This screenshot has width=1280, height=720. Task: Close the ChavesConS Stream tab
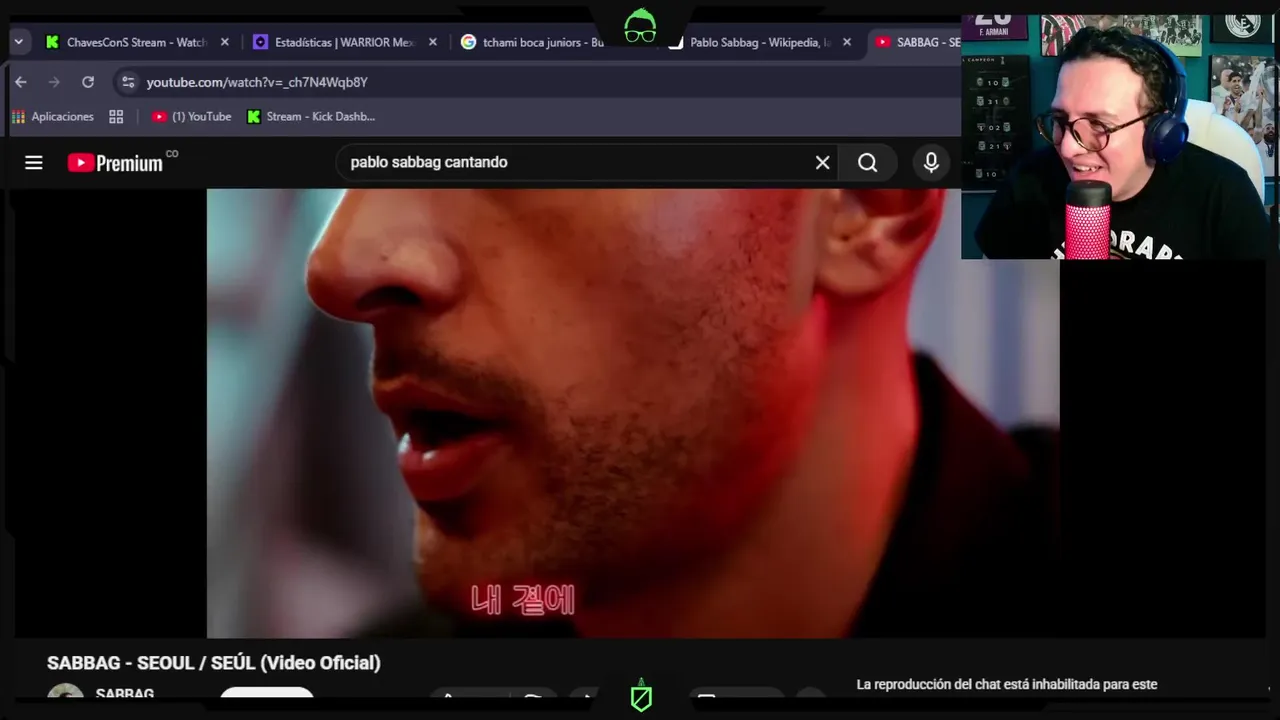coord(224,42)
